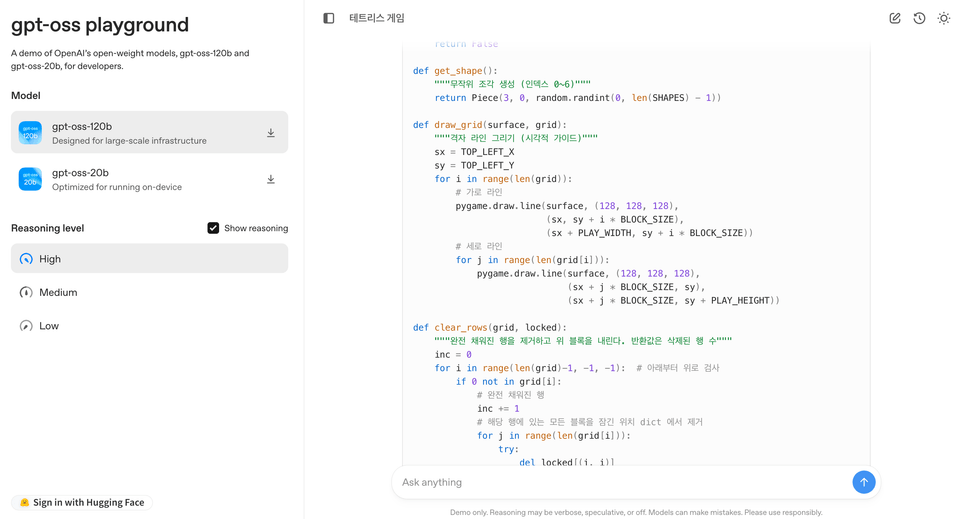Download gpt-oss-120b model weights
The height and width of the screenshot is (519, 960).
pos(271,133)
